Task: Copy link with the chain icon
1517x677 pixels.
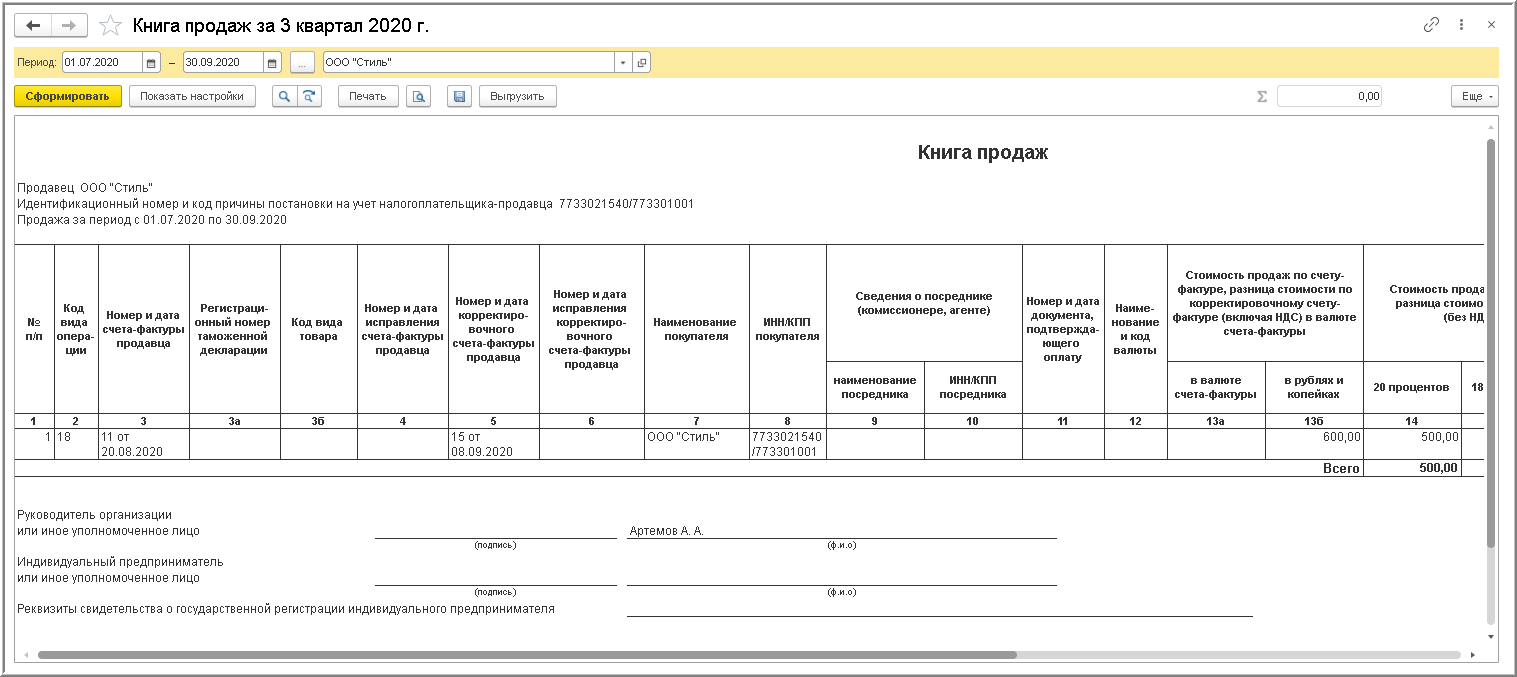Action: [1432, 25]
